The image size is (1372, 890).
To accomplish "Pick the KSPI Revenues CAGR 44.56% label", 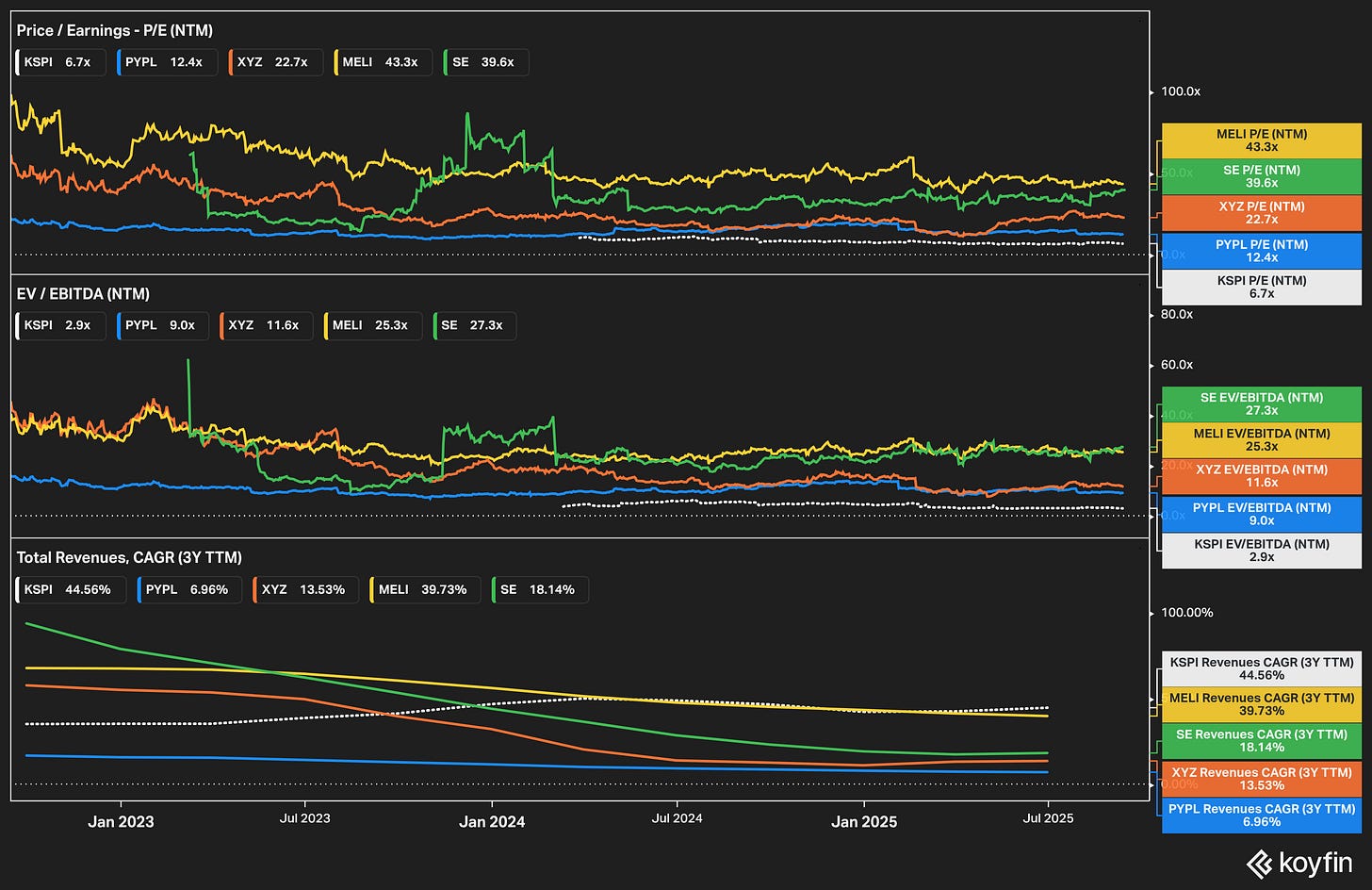I will tap(1262, 668).
